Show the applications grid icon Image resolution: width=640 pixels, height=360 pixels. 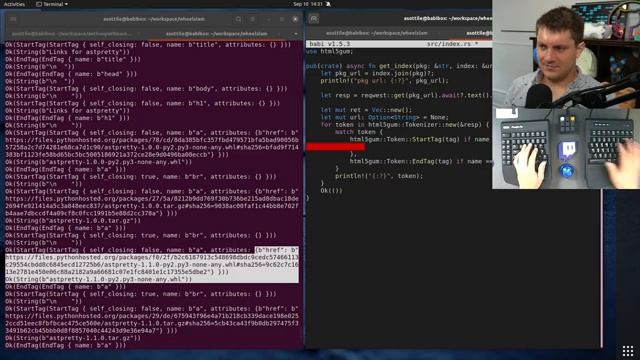pyautogui.click(x=628, y=351)
